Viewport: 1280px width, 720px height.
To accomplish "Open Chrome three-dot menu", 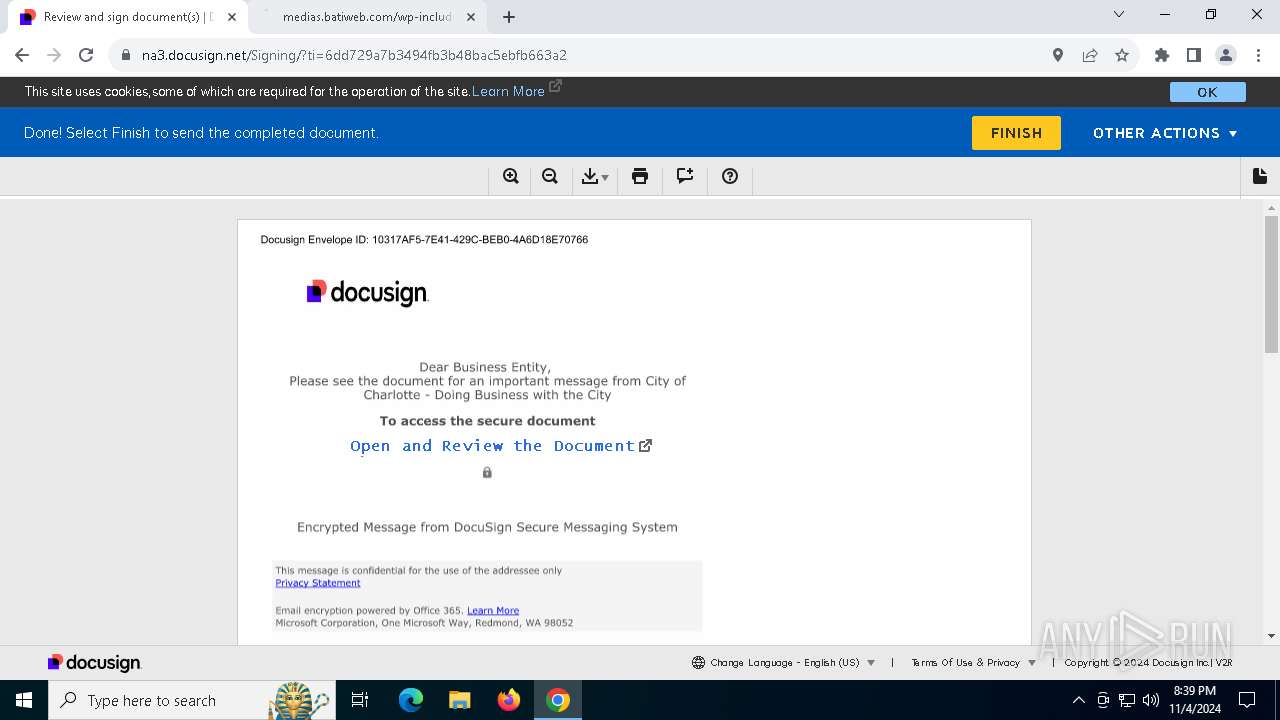I will pyautogui.click(x=1258, y=55).
